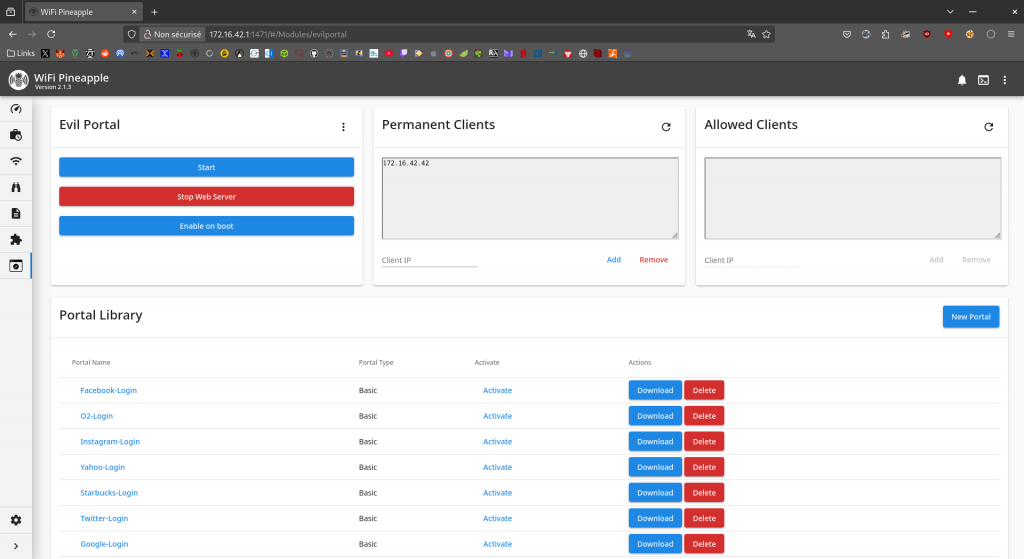Click the address bar URL

point(278,34)
